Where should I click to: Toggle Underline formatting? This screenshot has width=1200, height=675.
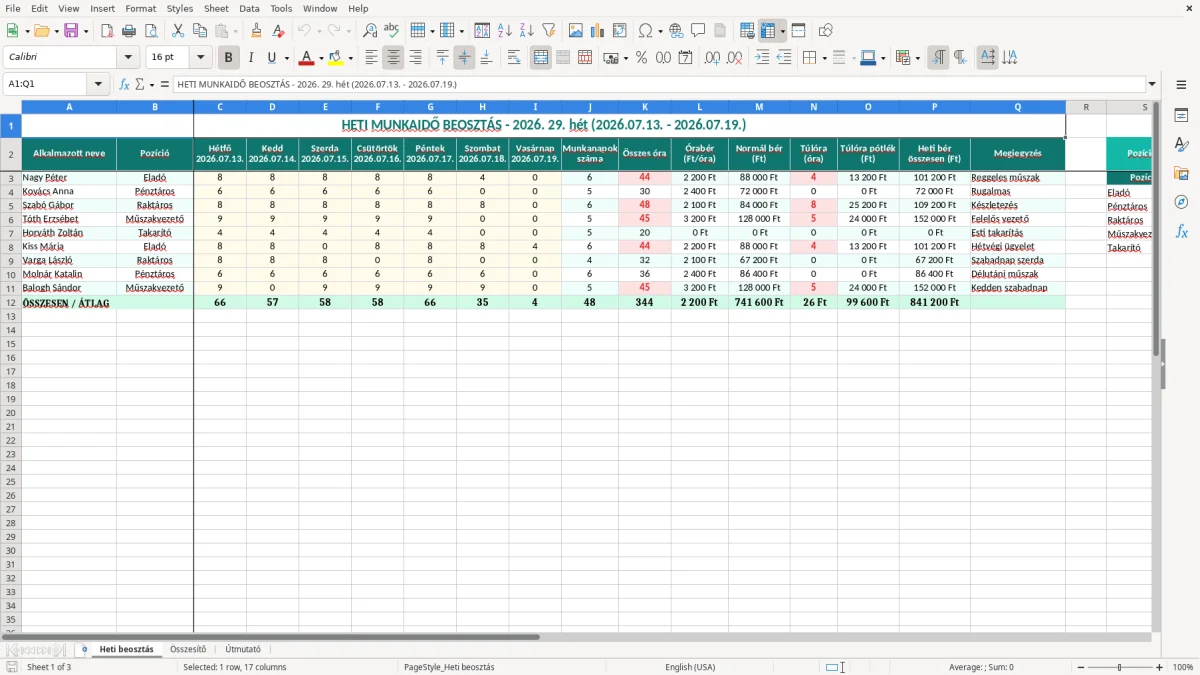pyautogui.click(x=271, y=58)
